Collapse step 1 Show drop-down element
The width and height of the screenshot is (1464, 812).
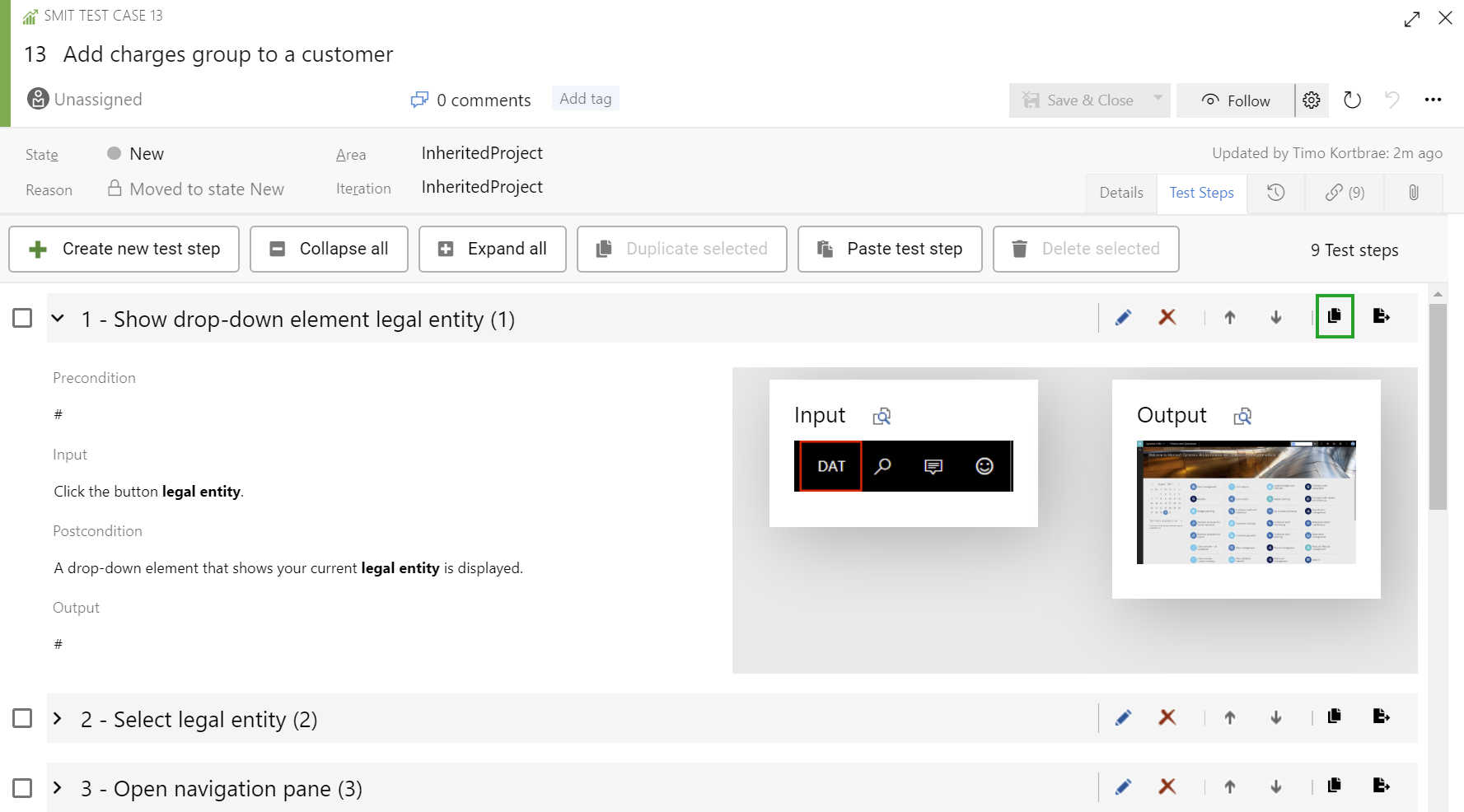click(x=58, y=319)
